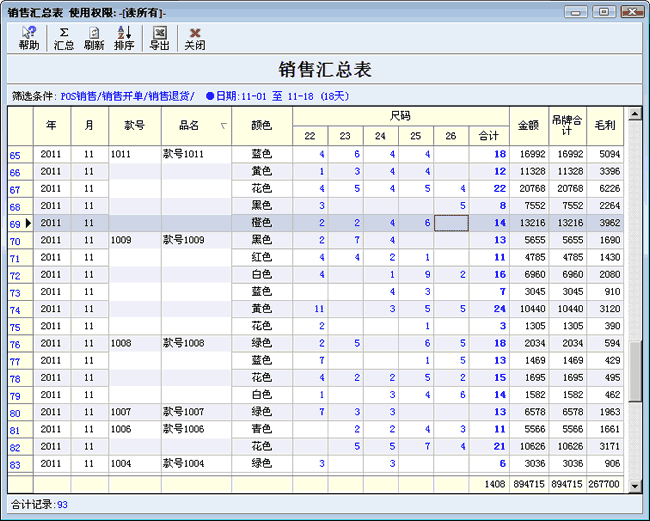
Task: Click the 尺码 group header
Action: pos(400,116)
